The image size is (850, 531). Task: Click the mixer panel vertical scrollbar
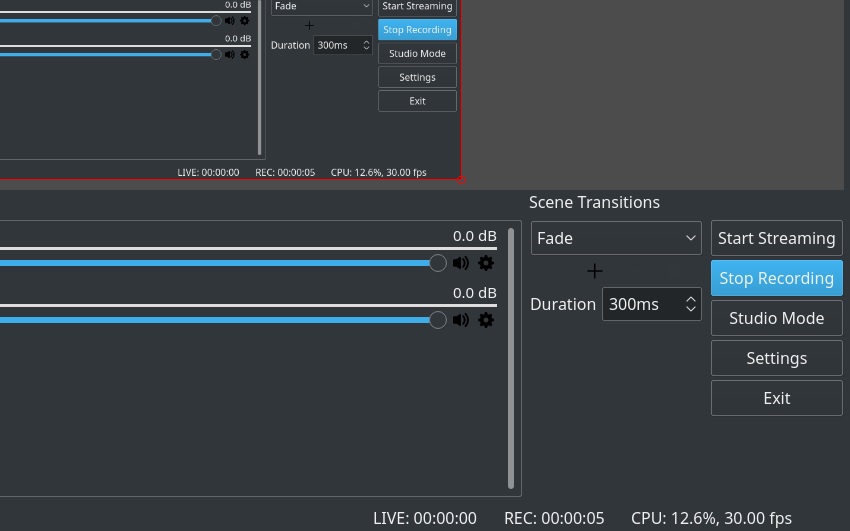[x=511, y=359]
